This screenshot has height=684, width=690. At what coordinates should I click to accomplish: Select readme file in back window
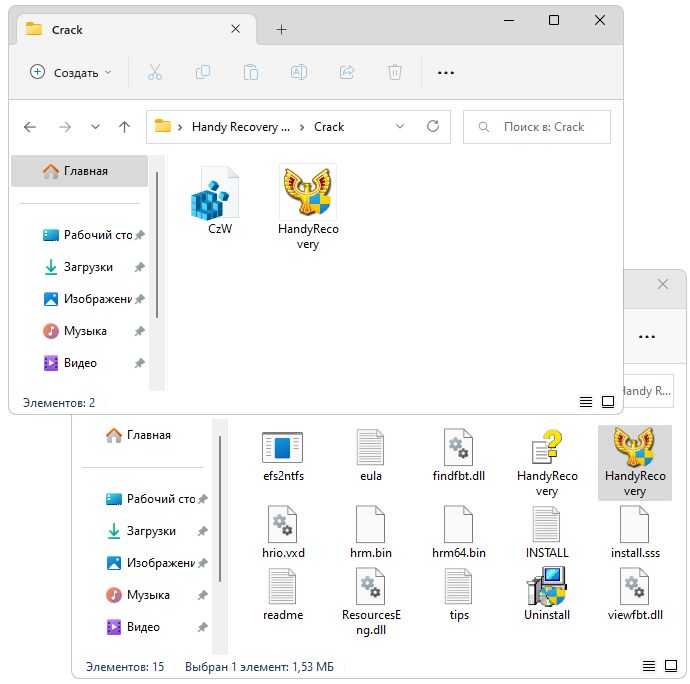coord(283,594)
